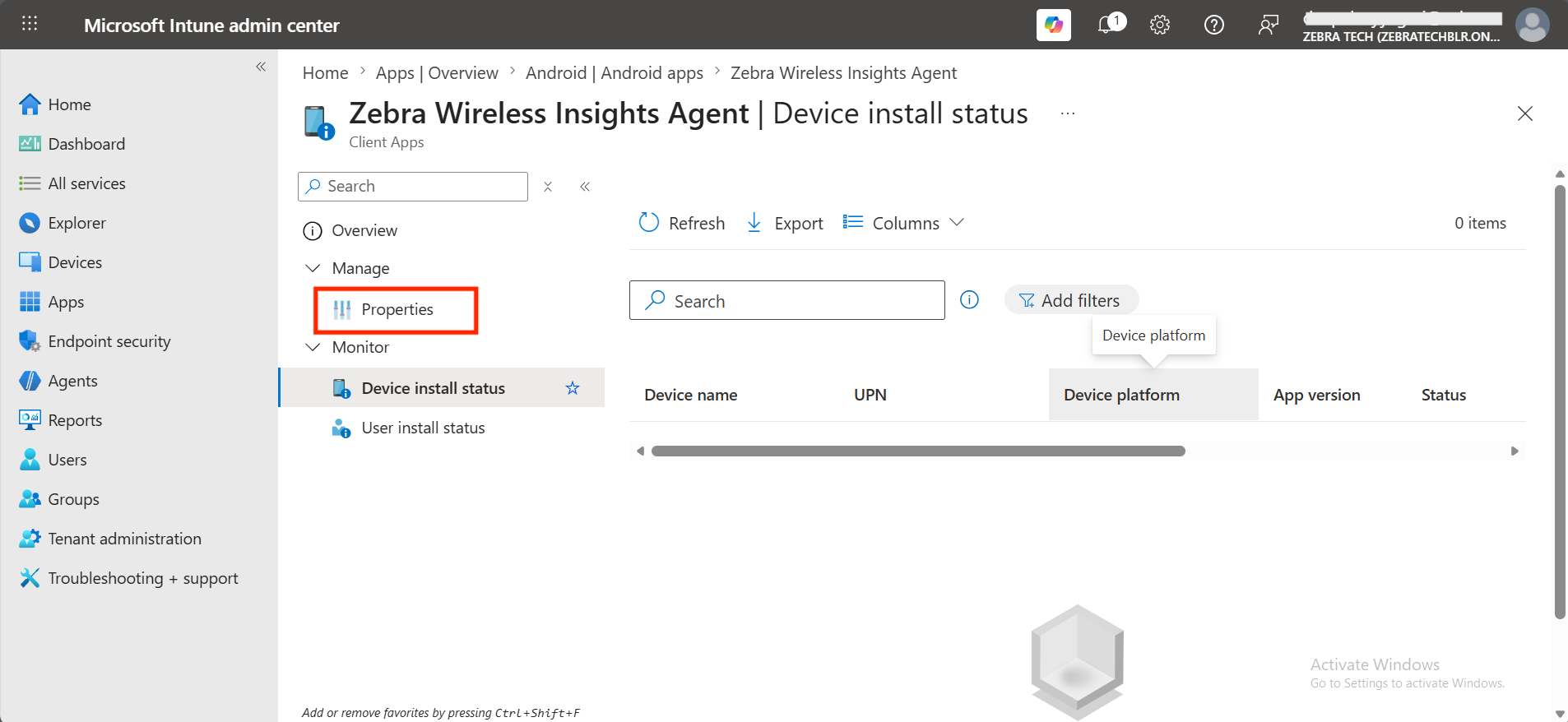Focus the device list Search field
This screenshot has height=722, width=1568.
tap(787, 300)
